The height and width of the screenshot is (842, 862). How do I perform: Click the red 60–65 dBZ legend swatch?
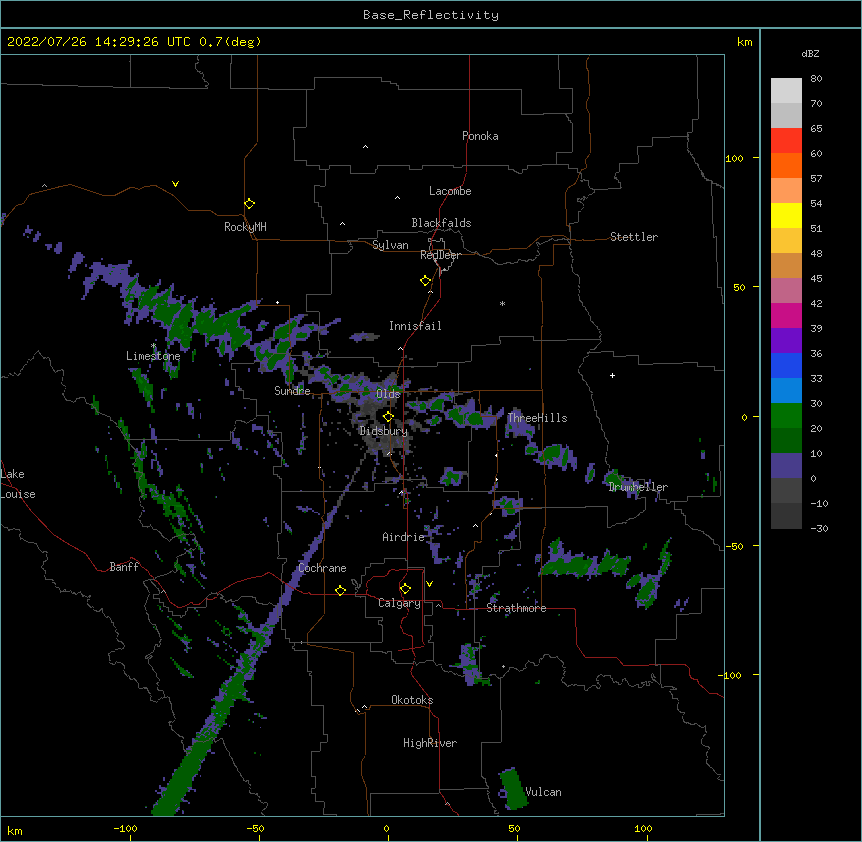click(786, 141)
